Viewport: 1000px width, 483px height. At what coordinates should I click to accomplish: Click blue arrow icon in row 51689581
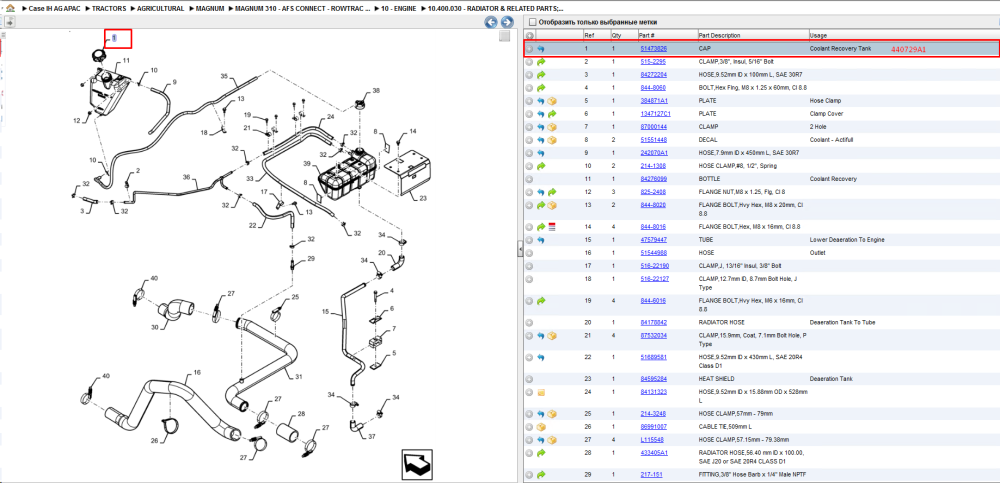(x=541, y=357)
